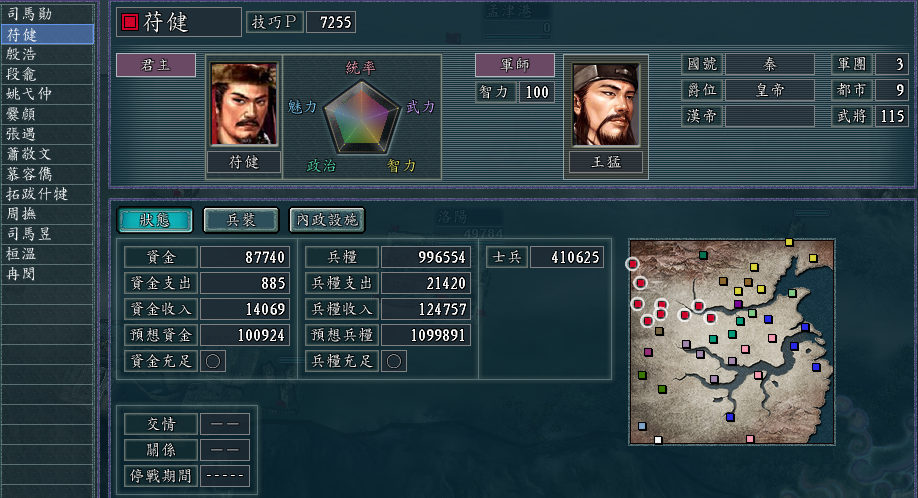Click the red faction flag beside 苻健
This screenshot has height=498, width=918.
129,22
